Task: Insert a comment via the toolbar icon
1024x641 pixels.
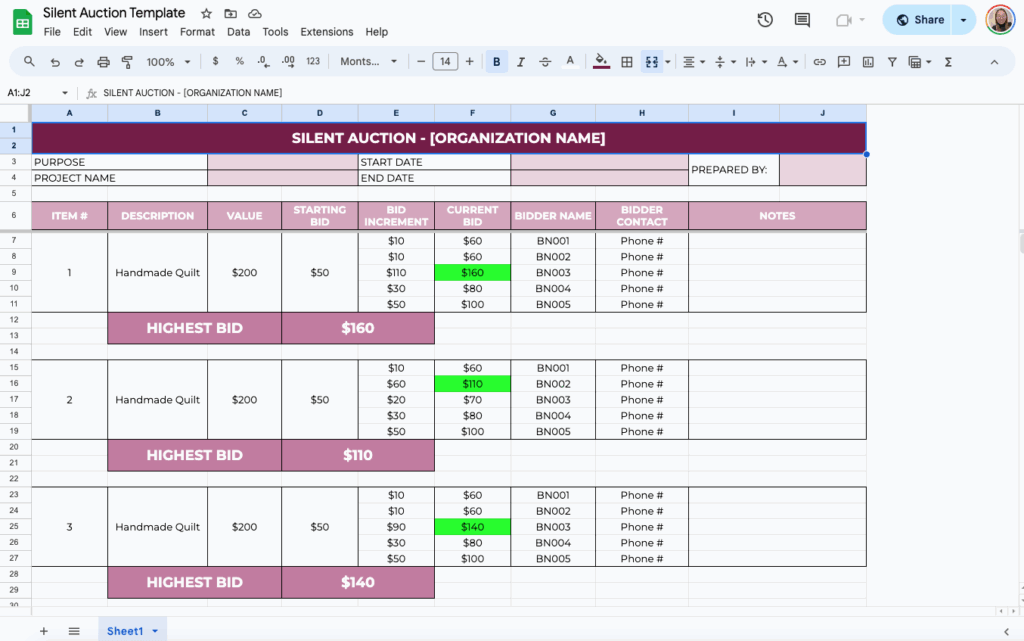Action: click(843, 61)
